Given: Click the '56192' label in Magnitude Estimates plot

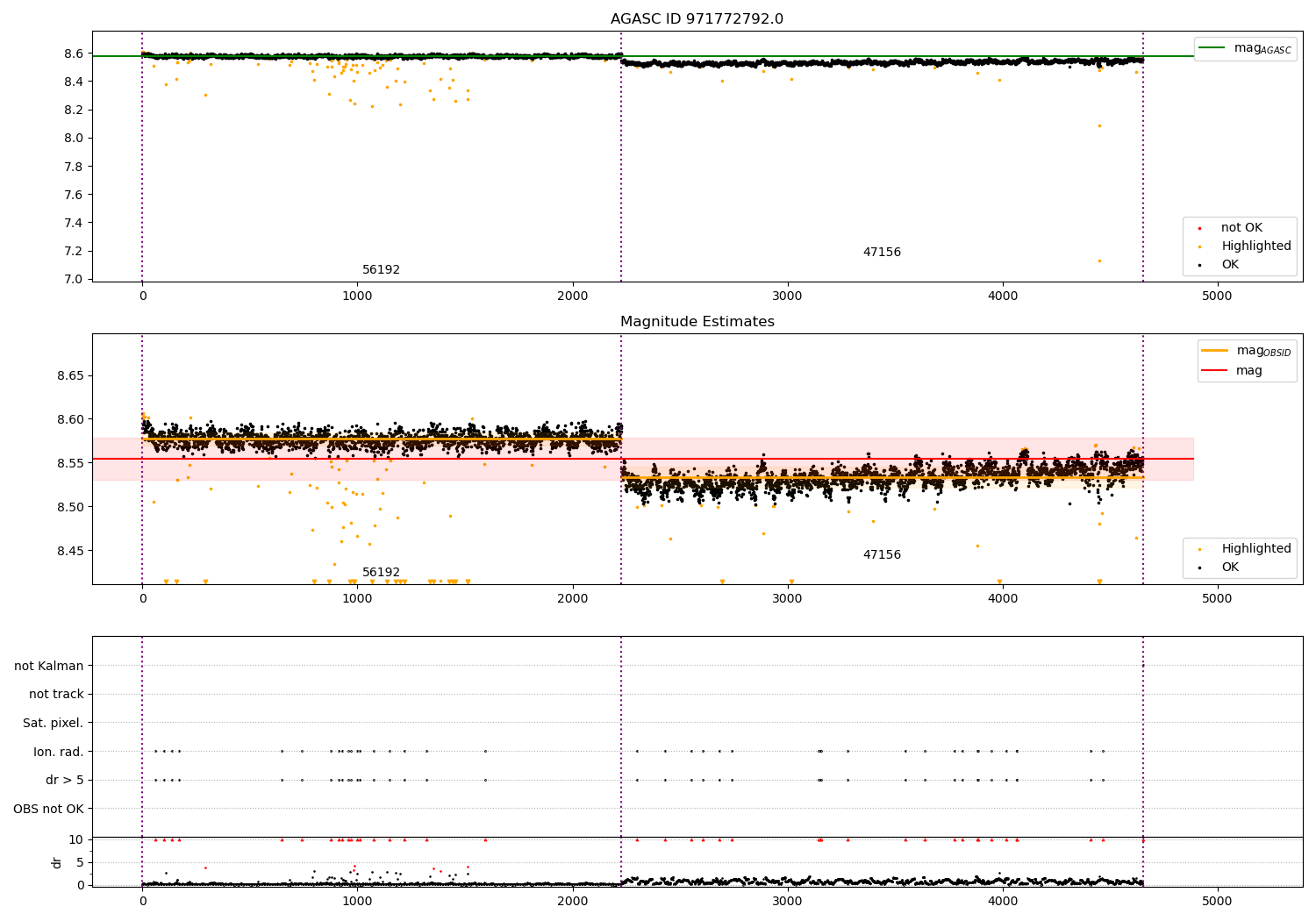Looking at the screenshot, I should [381, 573].
